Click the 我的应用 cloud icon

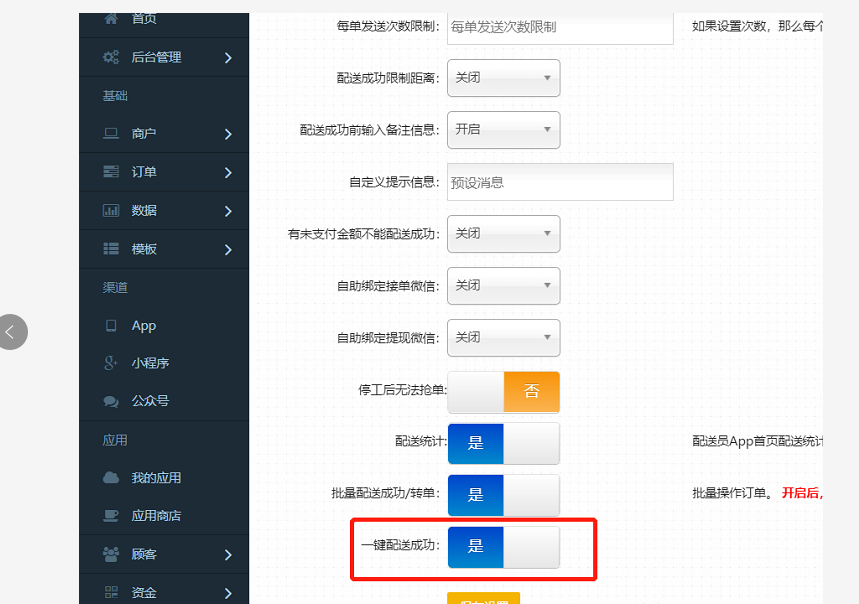click(x=111, y=478)
